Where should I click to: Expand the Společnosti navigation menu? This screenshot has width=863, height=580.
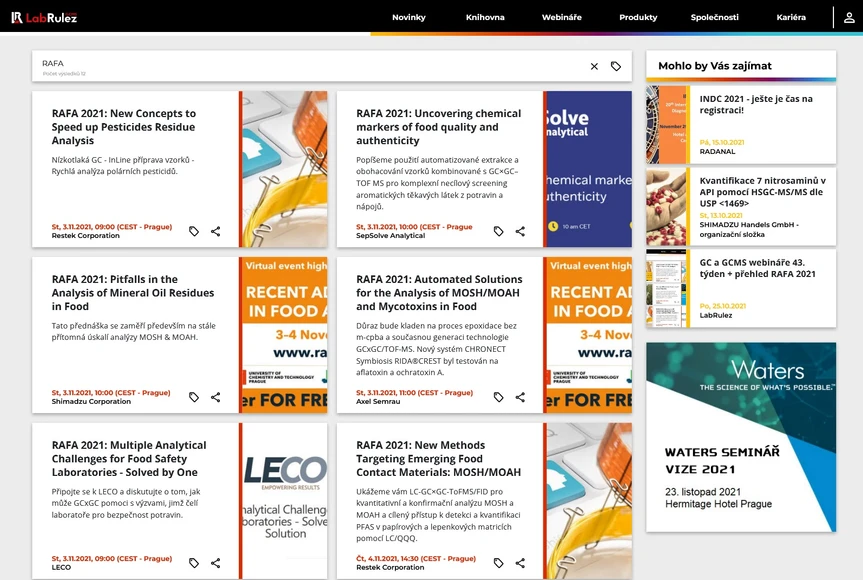click(714, 17)
